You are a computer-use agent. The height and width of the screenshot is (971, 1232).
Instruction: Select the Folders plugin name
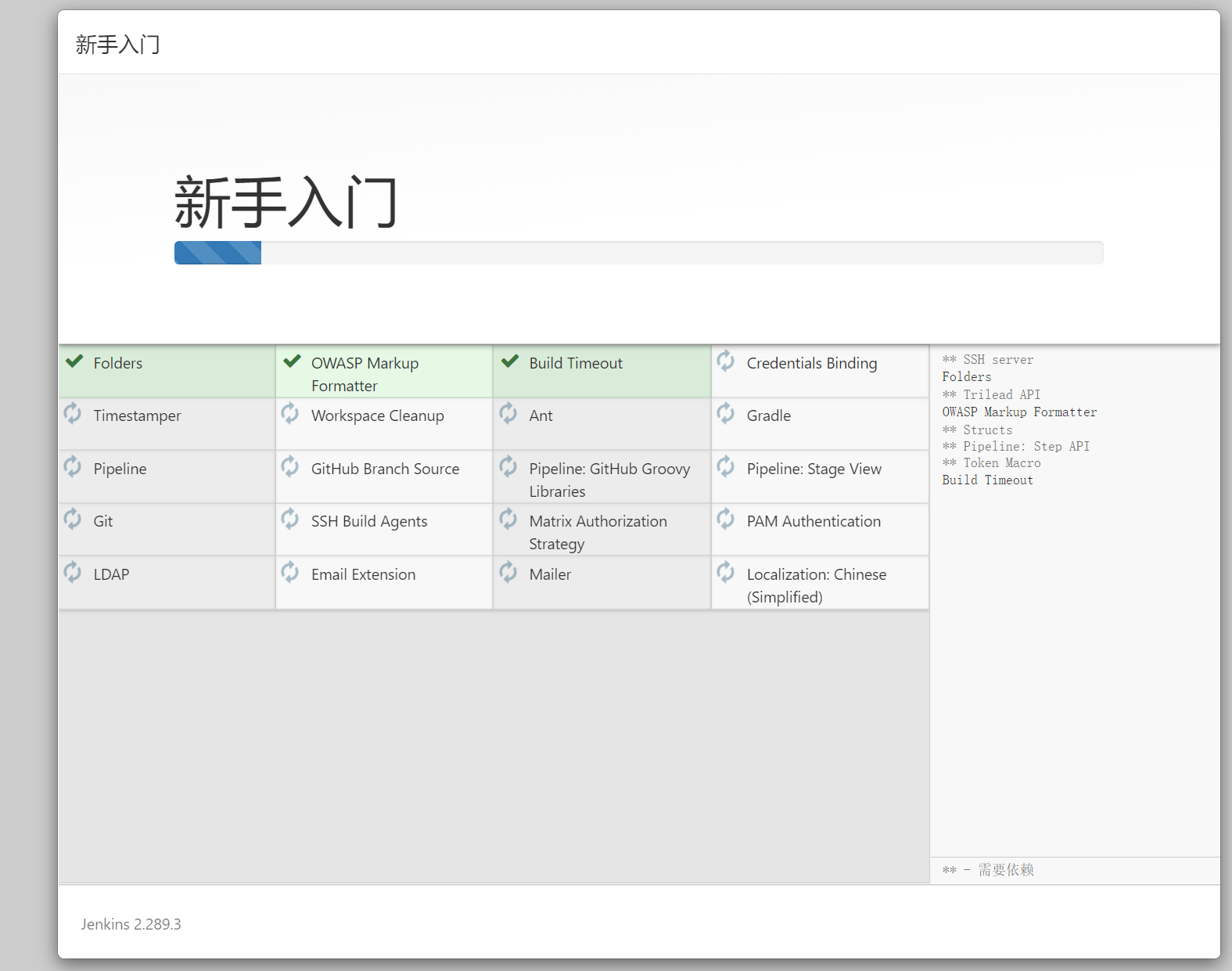point(118,363)
